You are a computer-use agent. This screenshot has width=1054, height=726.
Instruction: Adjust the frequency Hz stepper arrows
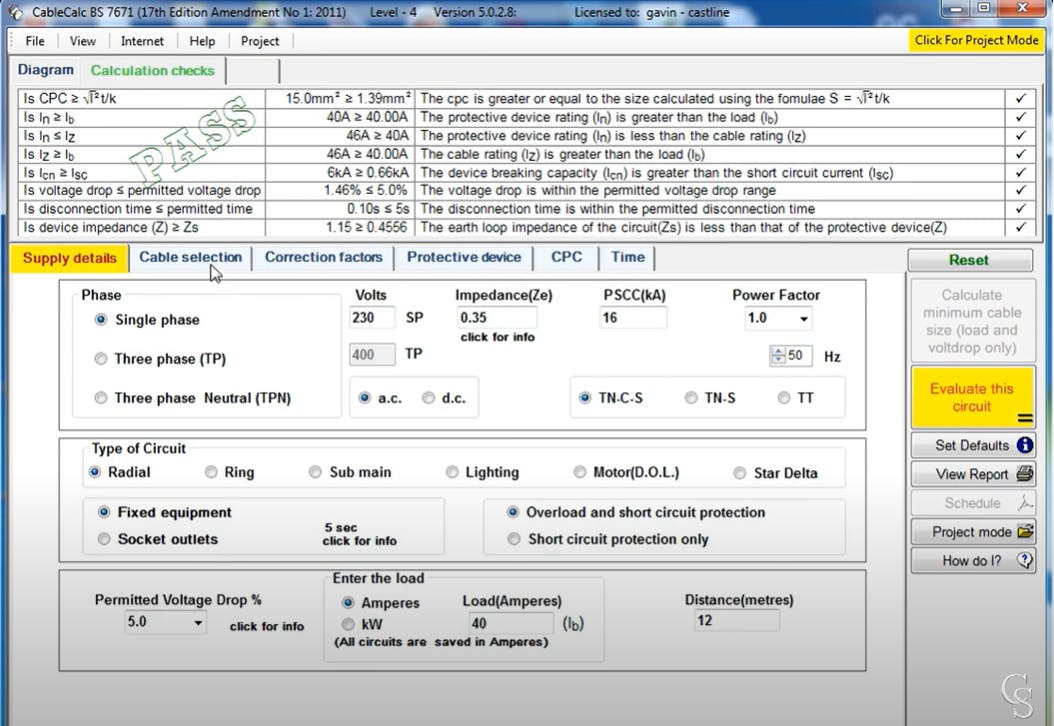776,355
